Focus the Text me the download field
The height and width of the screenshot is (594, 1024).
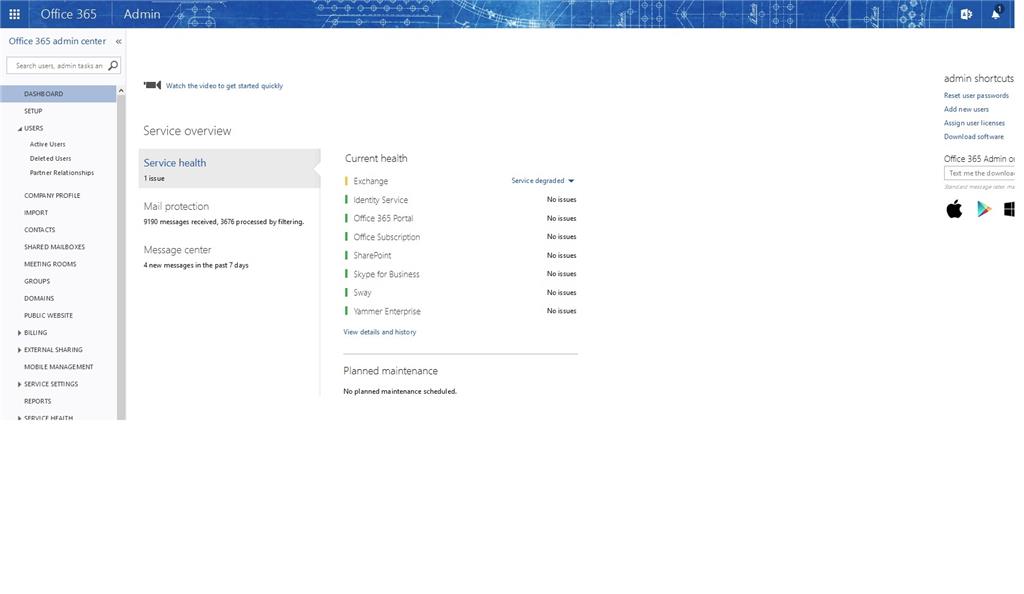[980, 174]
